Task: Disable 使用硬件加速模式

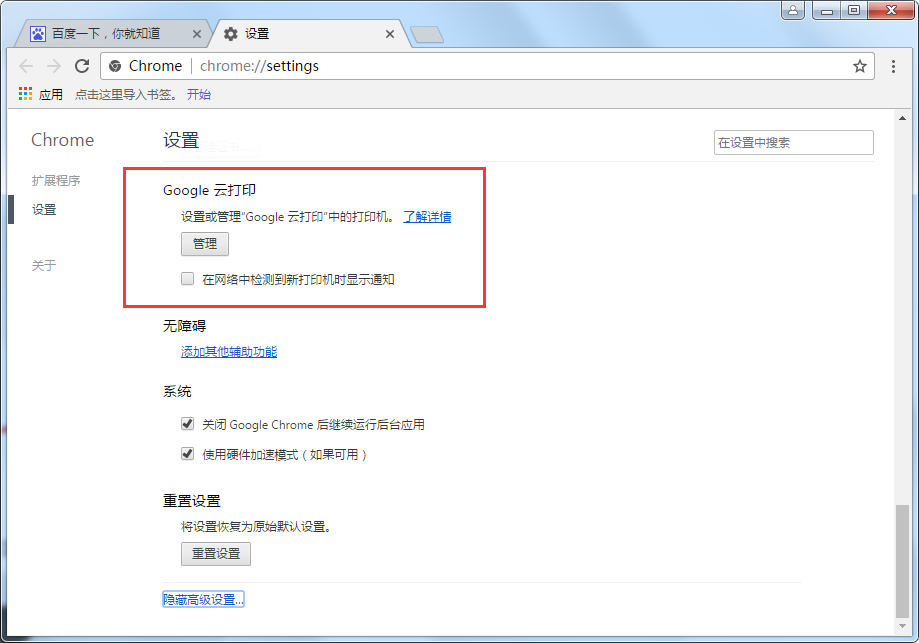Action: point(187,452)
